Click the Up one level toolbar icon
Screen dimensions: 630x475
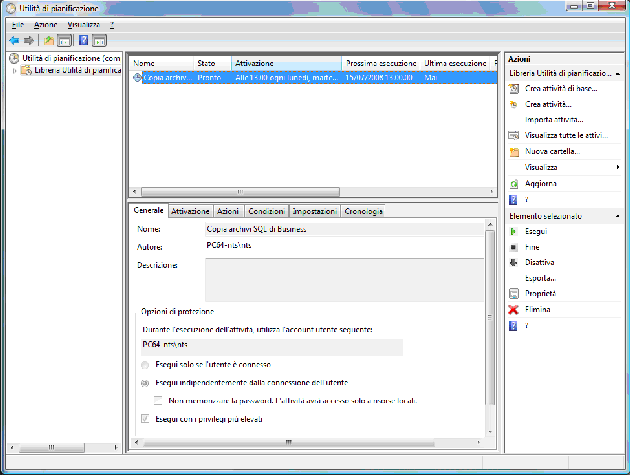coord(49,41)
